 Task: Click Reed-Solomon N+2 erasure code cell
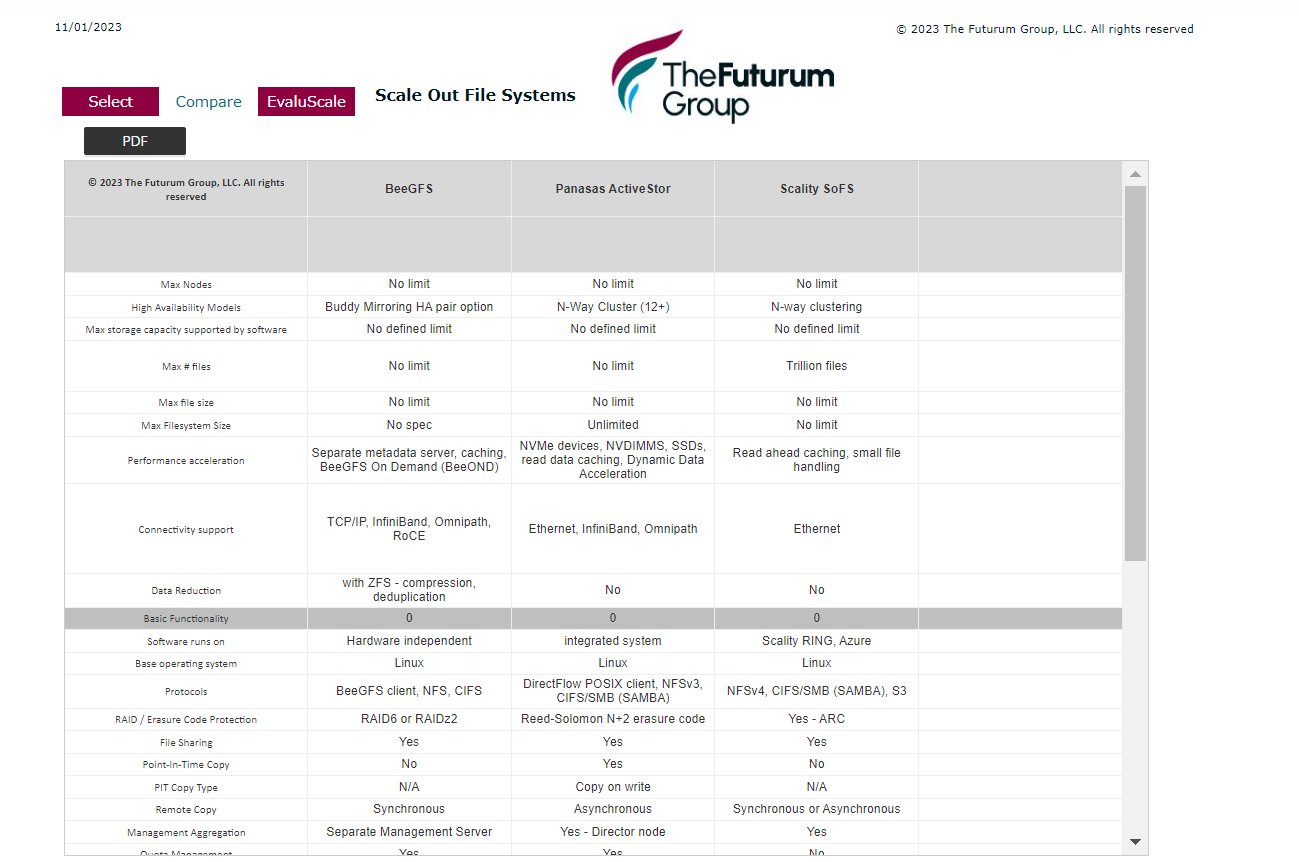coord(613,719)
